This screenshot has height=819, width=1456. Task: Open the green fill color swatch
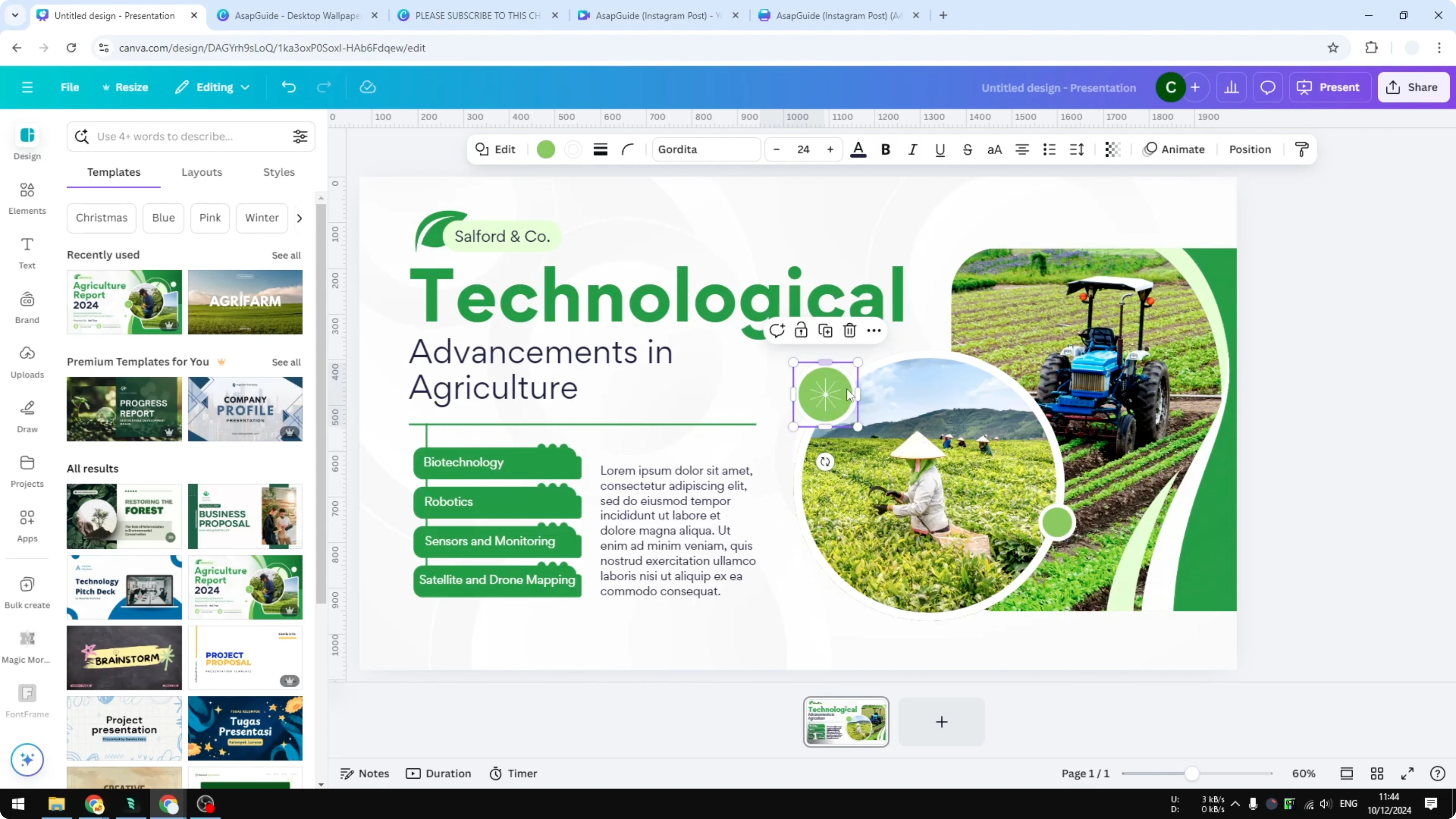pos(546,149)
